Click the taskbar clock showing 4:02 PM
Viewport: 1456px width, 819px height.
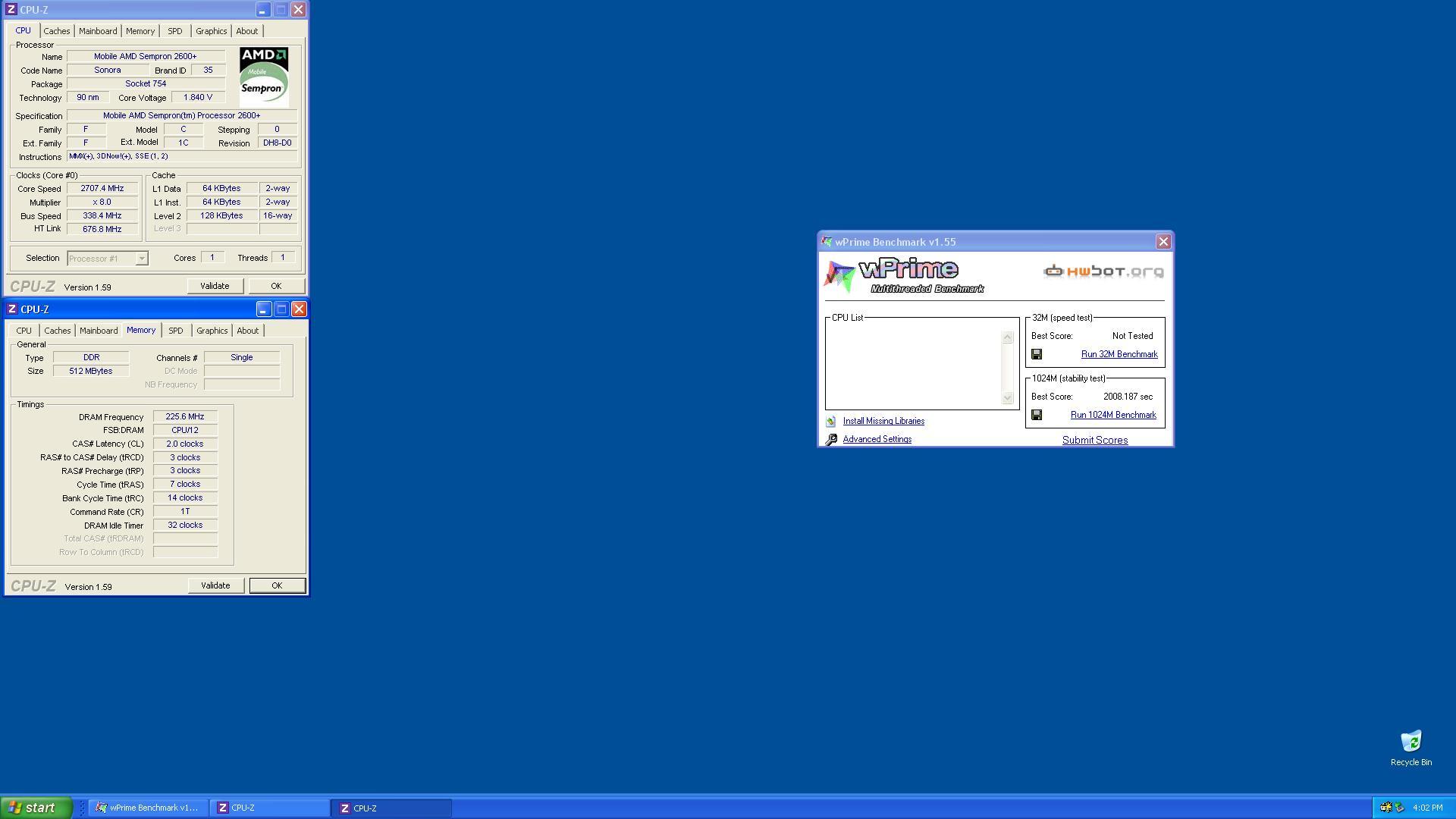(1427, 808)
